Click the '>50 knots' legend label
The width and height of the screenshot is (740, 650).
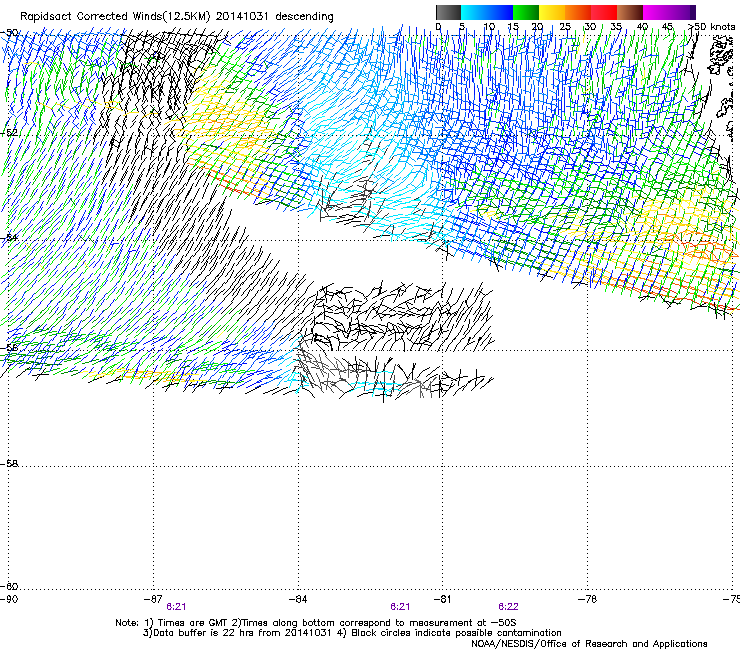point(712,26)
